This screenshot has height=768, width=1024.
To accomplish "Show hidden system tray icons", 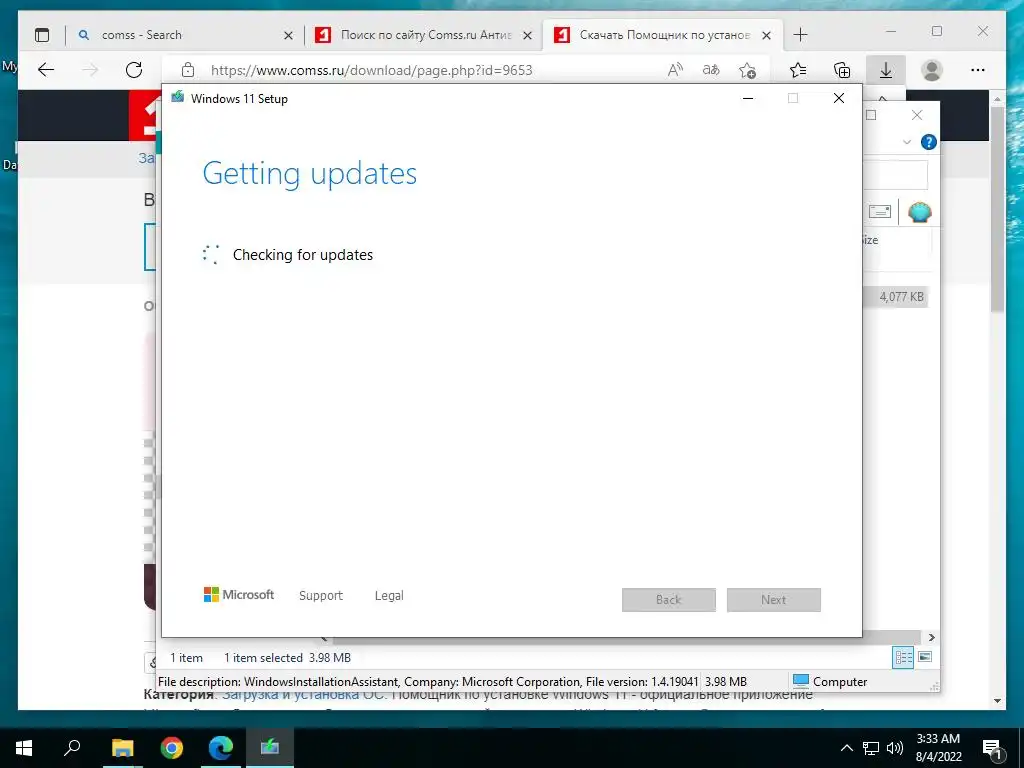I will click(846, 748).
